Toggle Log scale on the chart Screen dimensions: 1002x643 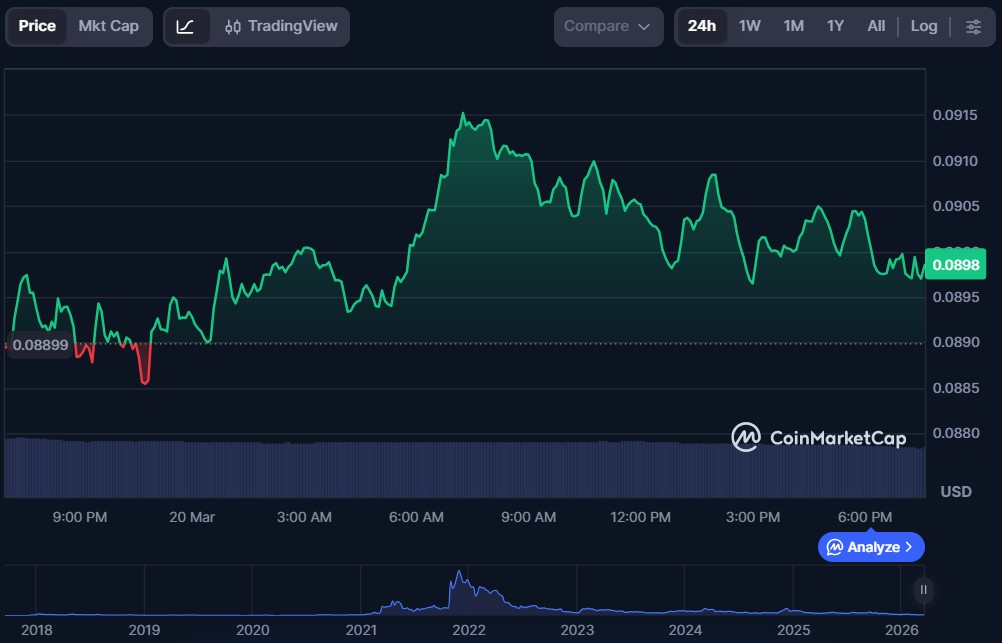point(924,26)
